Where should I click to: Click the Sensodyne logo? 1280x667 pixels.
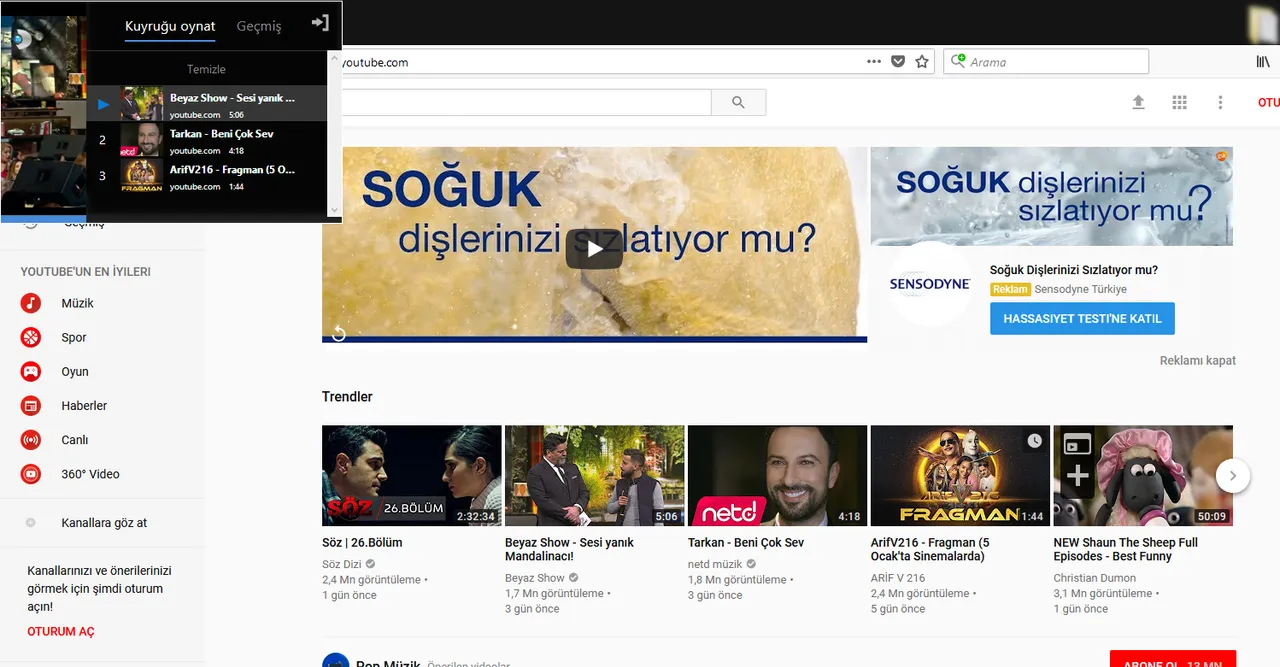[x=930, y=284]
